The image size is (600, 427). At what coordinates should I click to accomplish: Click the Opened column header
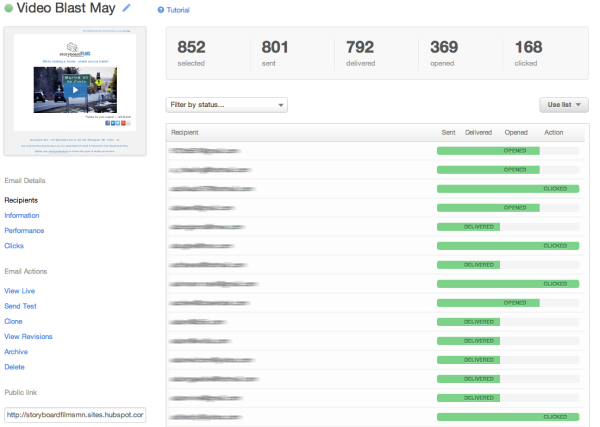coord(516,132)
